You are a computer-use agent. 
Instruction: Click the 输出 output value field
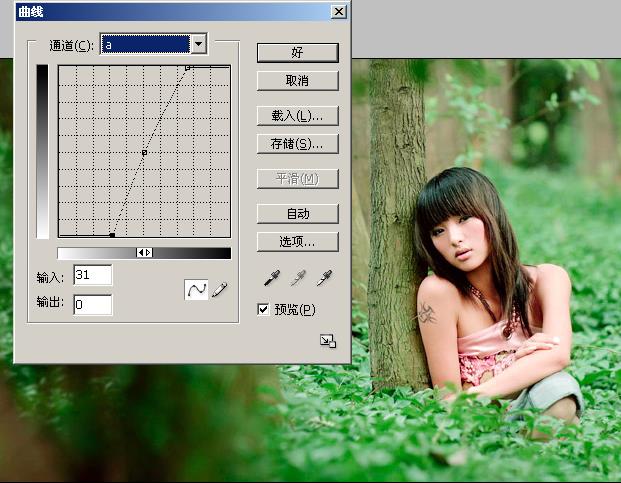(93, 304)
